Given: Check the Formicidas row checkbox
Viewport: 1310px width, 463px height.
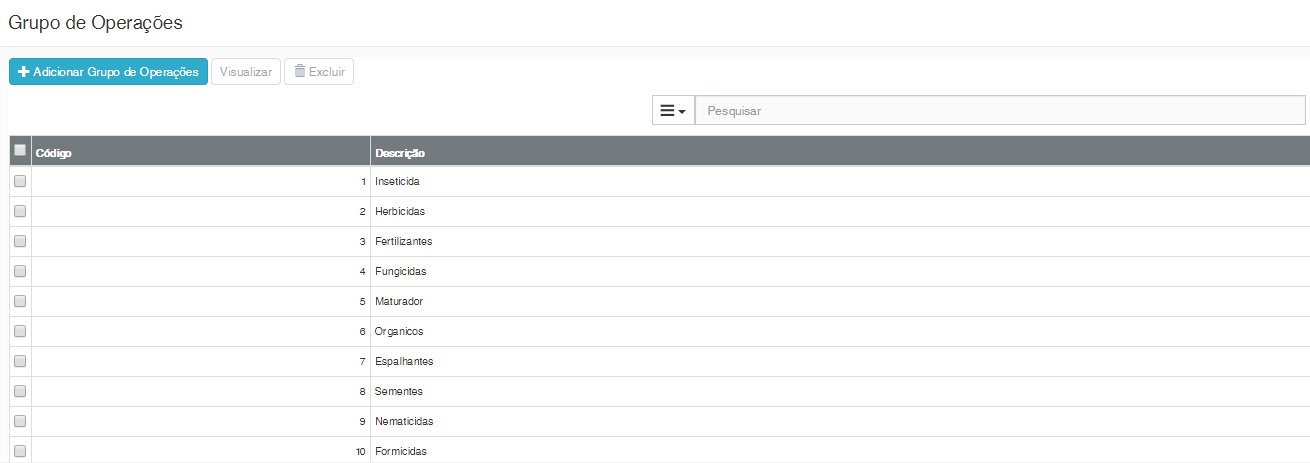Looking at the screenshot, I should (x=20, y=452).
